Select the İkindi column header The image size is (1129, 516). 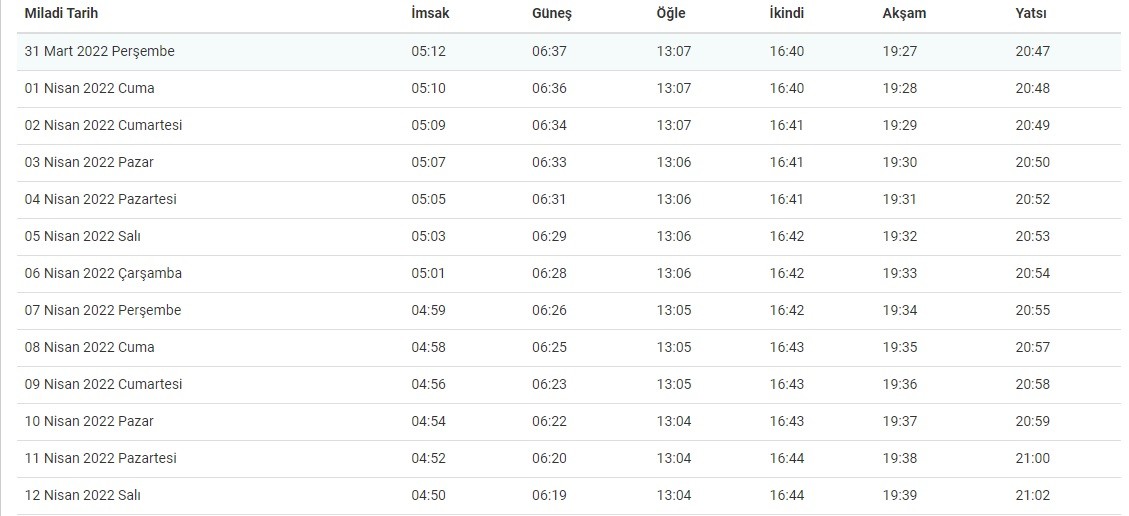point(786,14)
